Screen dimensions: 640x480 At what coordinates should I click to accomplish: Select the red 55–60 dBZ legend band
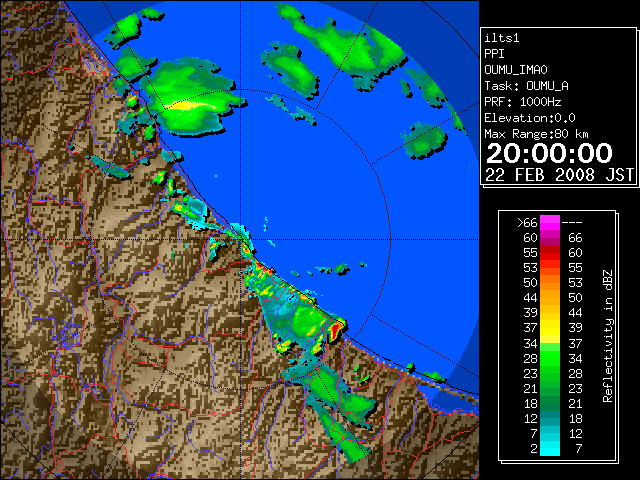550,253
